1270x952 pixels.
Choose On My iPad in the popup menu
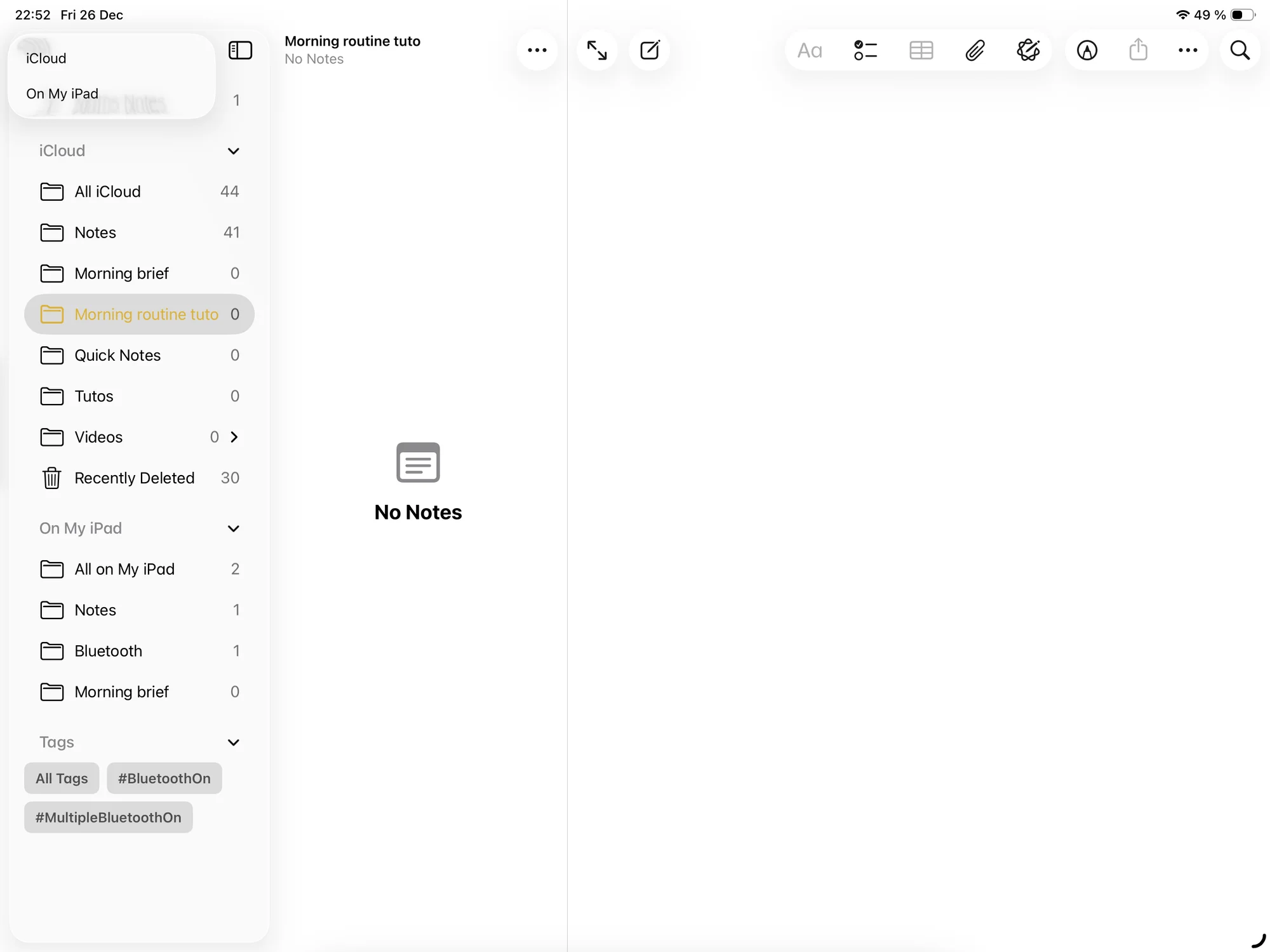[62, 94]
